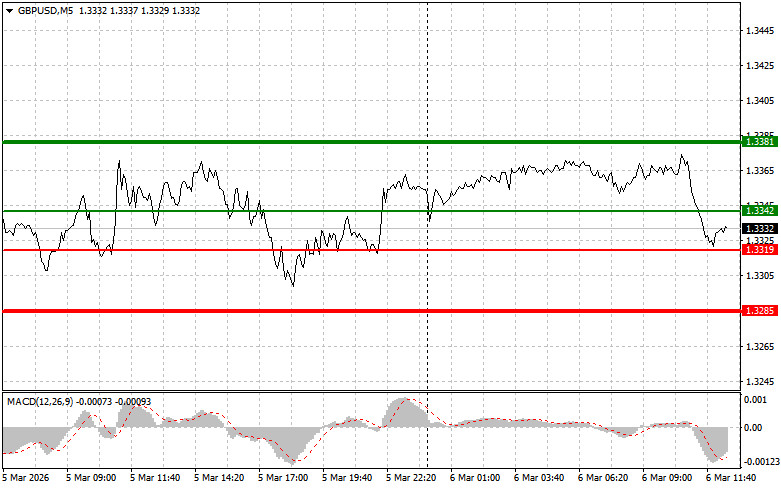Screen dimensions: 781x489
Task: Click the 5 Mar 2026 date label
Action: point(29,479)
